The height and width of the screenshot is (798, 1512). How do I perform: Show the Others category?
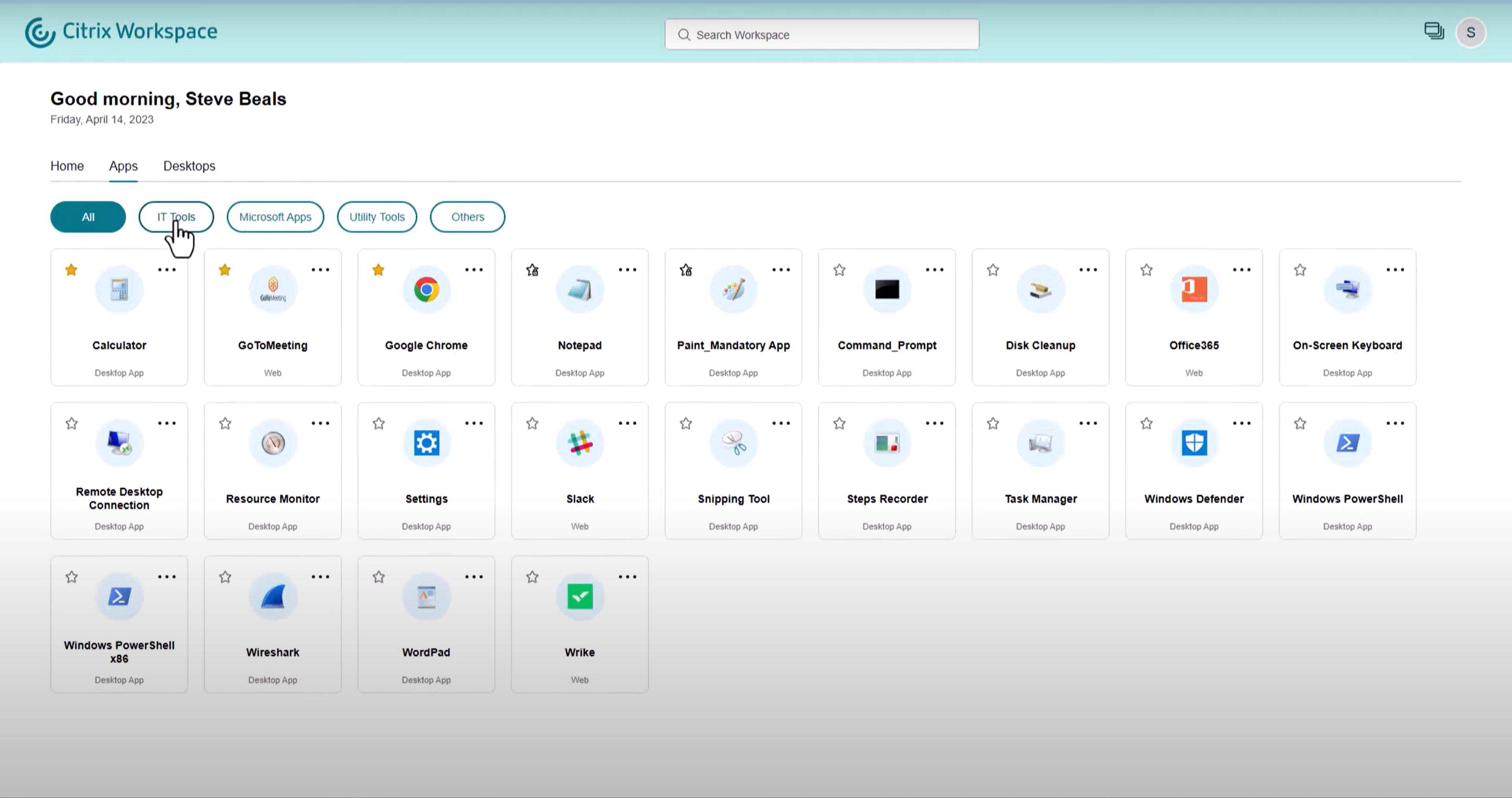(468, 217)
